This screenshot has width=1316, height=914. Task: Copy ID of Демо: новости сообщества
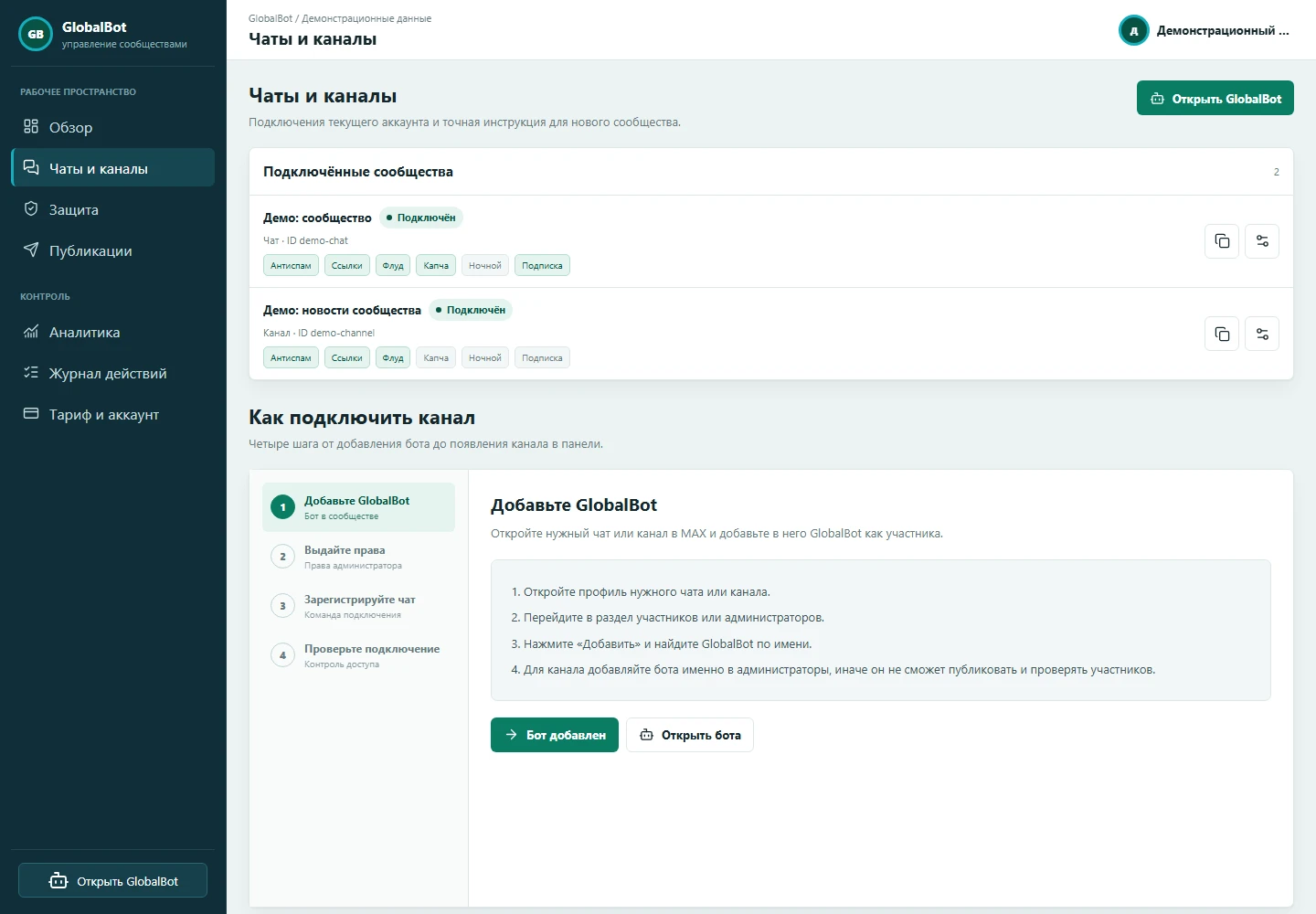(x=1222, y=334)
